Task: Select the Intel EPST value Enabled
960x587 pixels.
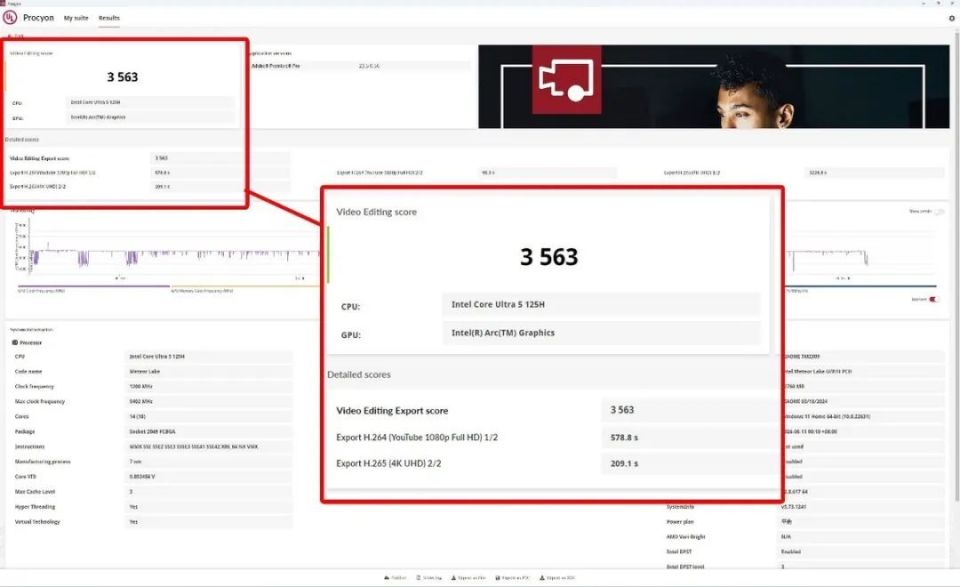Action: [x=861, y=552]
